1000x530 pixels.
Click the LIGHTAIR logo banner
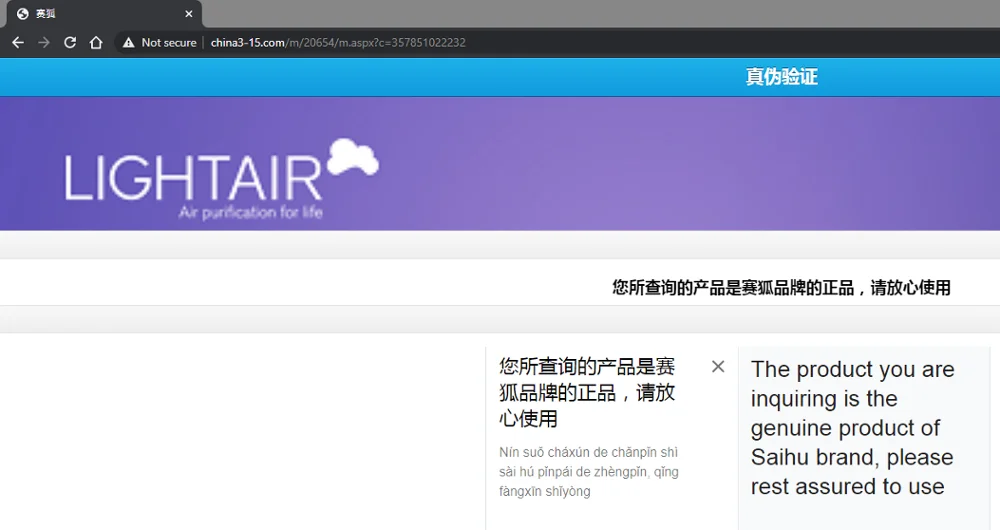(x=221, y=179)
